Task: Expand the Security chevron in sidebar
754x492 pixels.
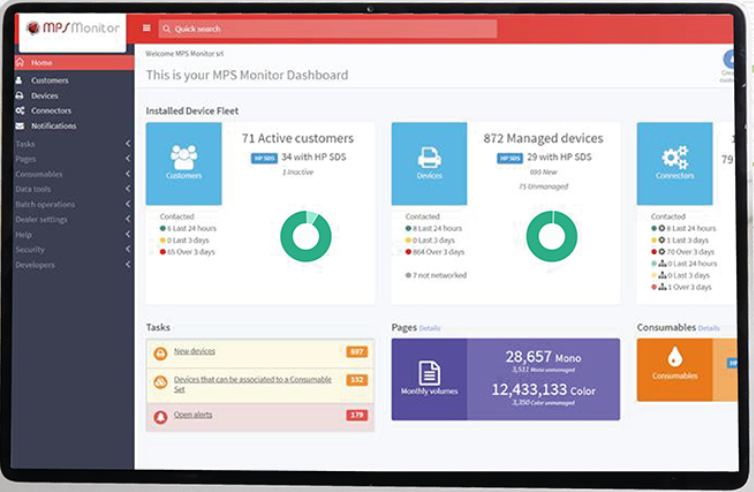Action: pyautogui.click(x=127, y=249)
